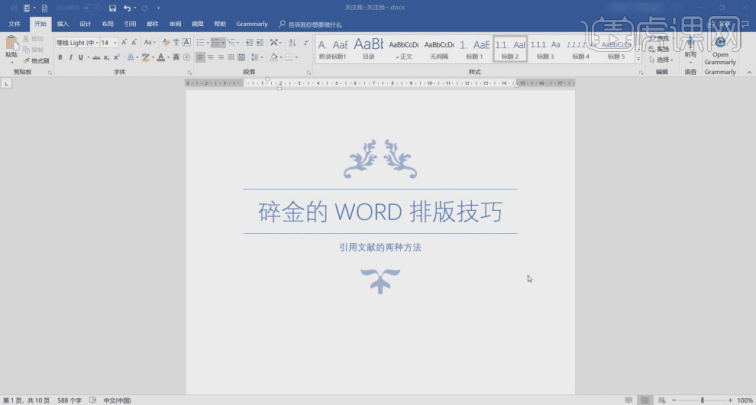
Task: Apply superscript formatting
Action: click(117, 57)
